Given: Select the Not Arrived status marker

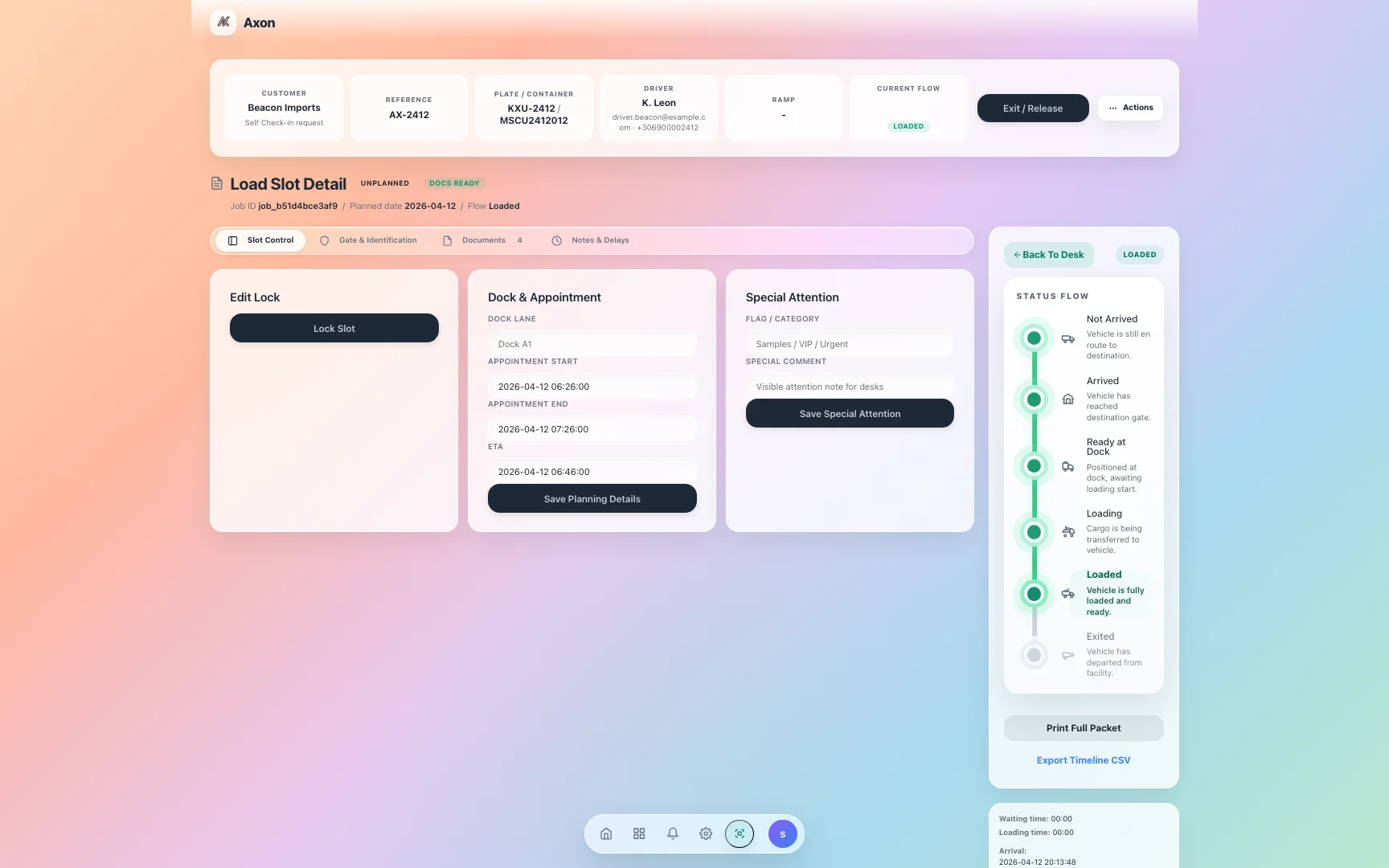Looking at the screenshot, I should point(1034,338).
